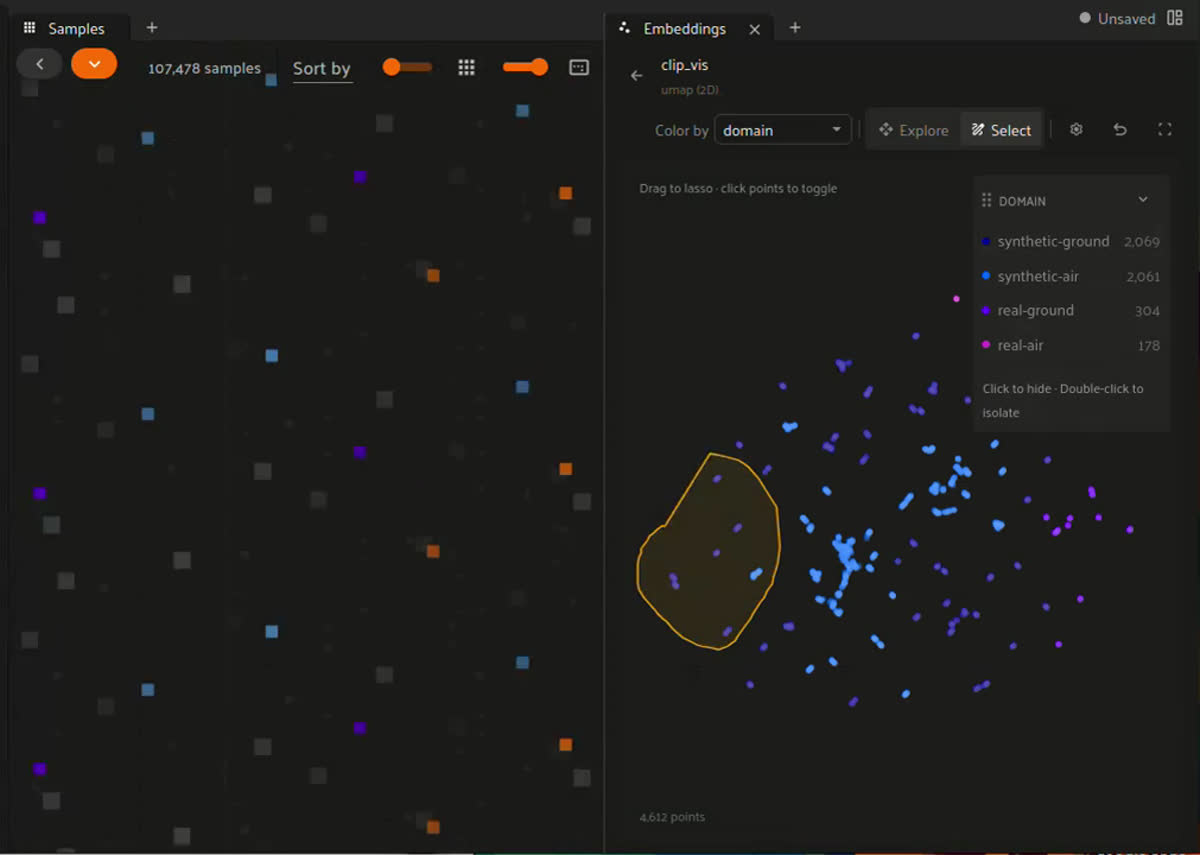Screen dimensions: 1200x855
Task: Go back from the clip_vis embedding
Action: (x=637, y=75)
